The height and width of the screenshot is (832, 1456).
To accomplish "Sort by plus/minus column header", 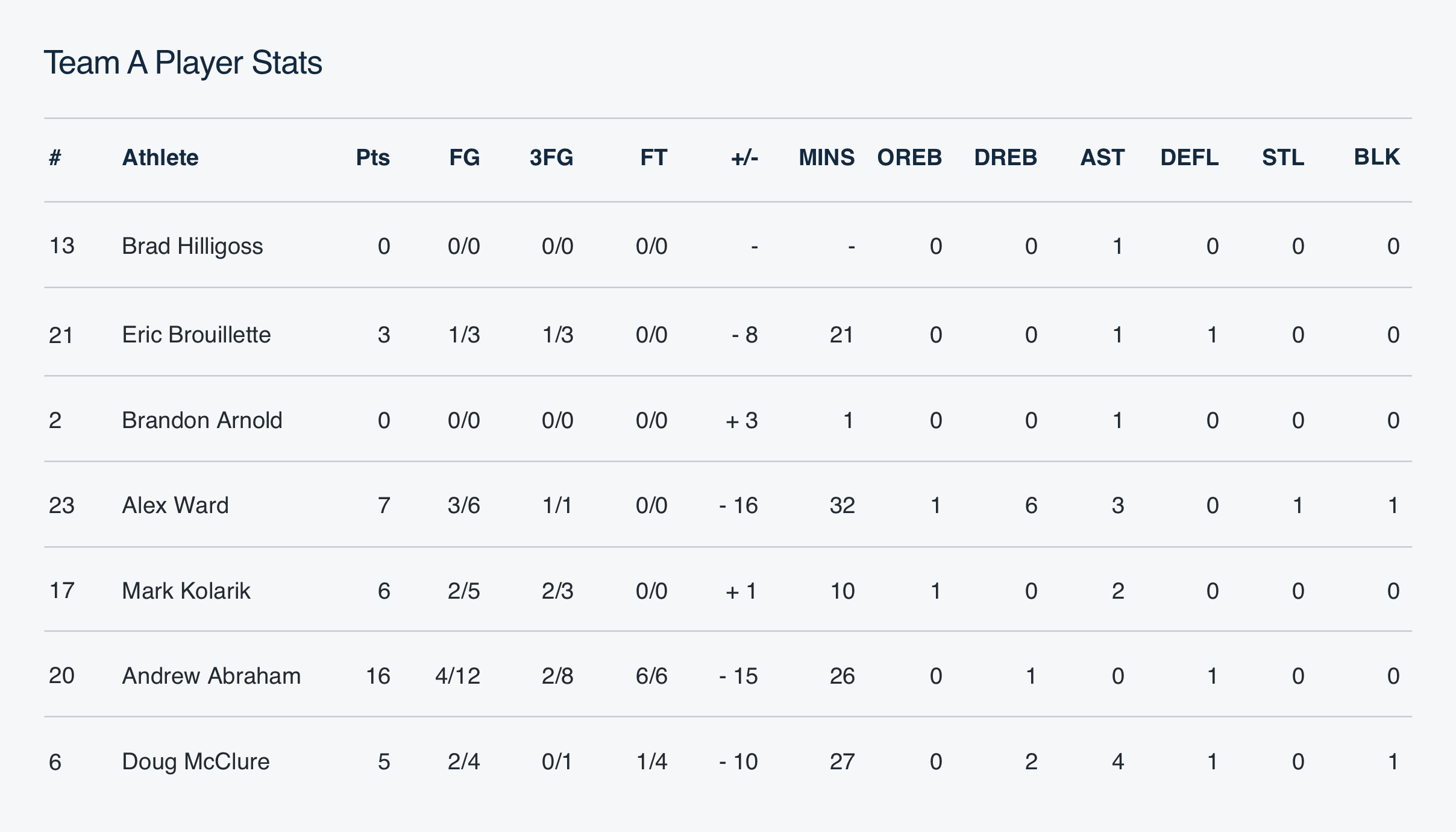I will point(744,158).
